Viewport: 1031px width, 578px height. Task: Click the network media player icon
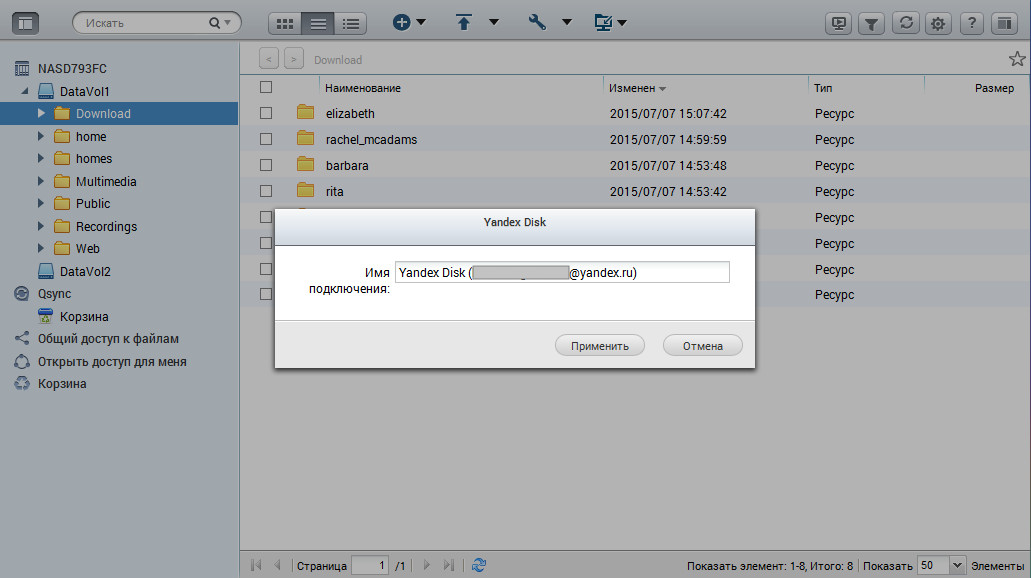coord(838,24)
